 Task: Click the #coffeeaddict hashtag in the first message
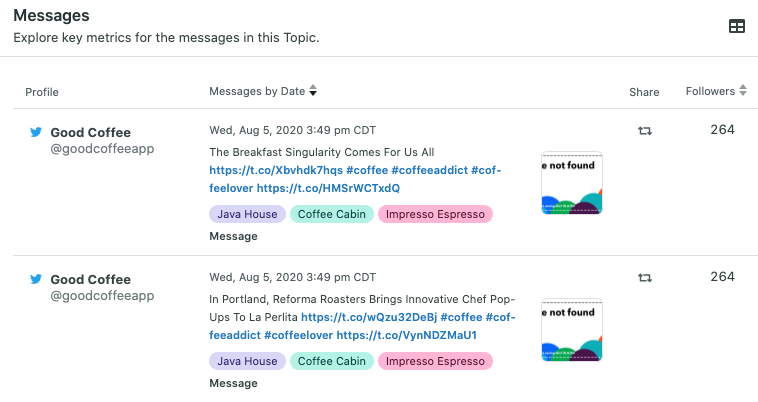click(430, 170)
